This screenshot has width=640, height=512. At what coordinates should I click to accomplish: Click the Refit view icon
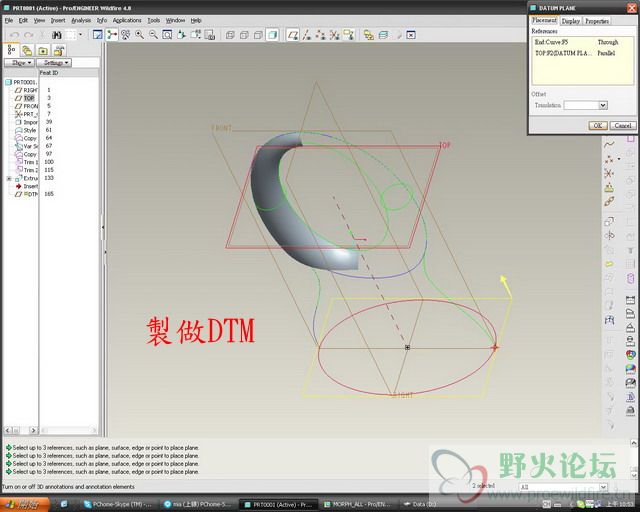click(x=167, y=35)
